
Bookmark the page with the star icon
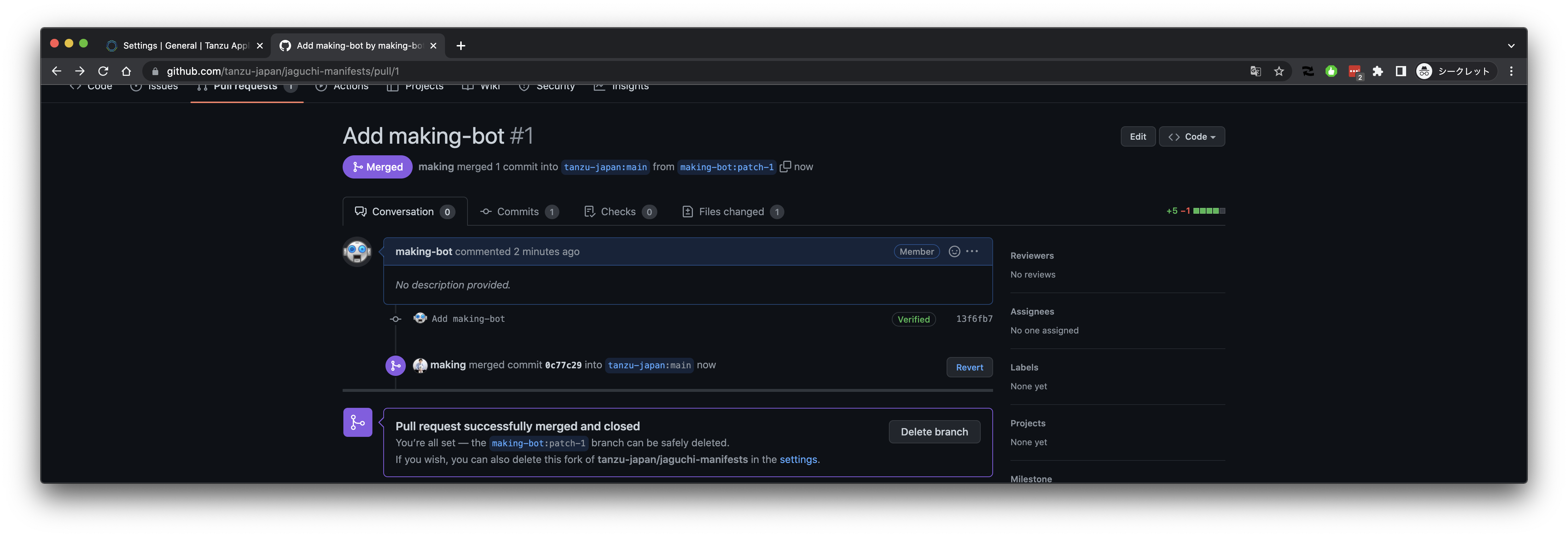[1279, 70]
